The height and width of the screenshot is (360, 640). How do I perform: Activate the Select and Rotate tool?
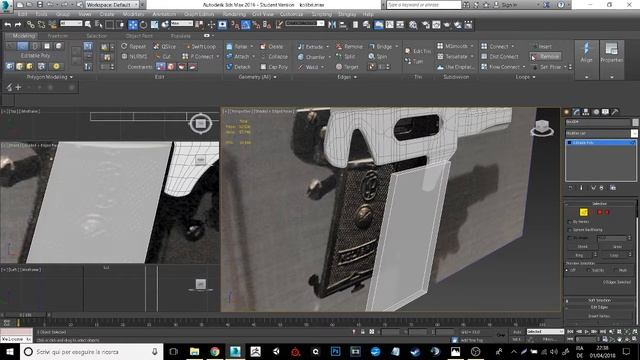(144, 25)
